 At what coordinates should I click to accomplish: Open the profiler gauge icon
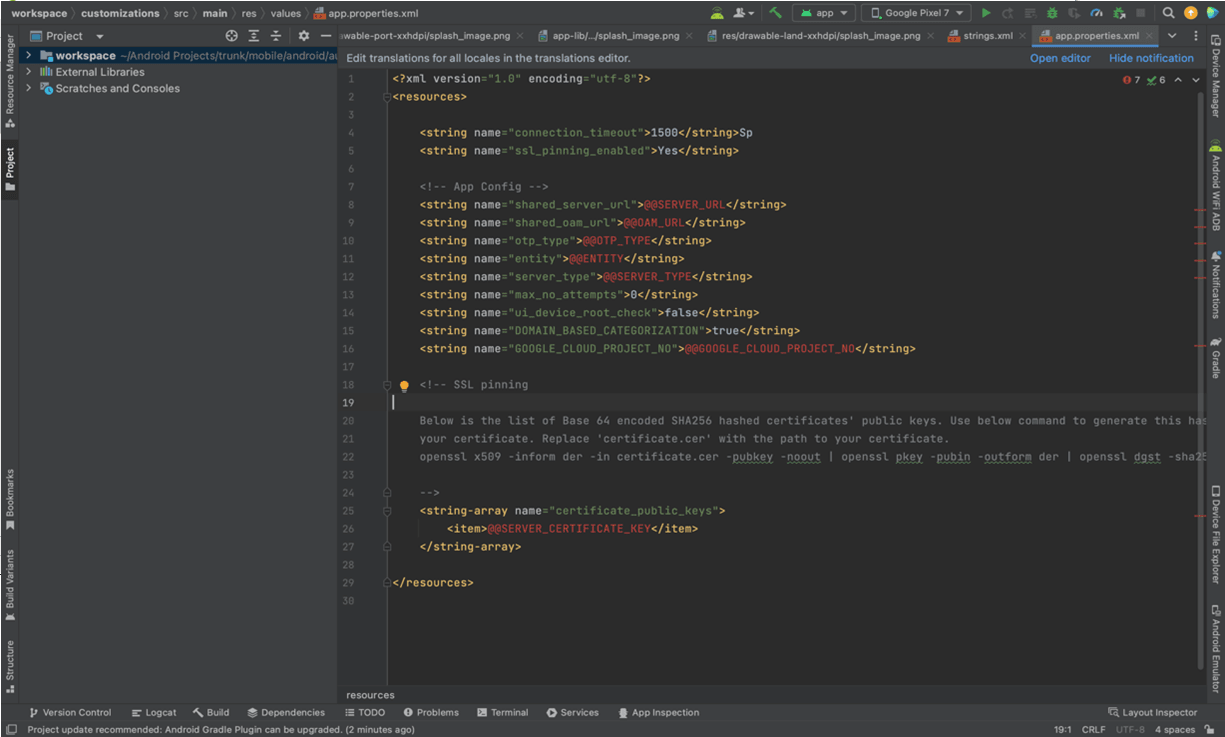point(1096,13)
